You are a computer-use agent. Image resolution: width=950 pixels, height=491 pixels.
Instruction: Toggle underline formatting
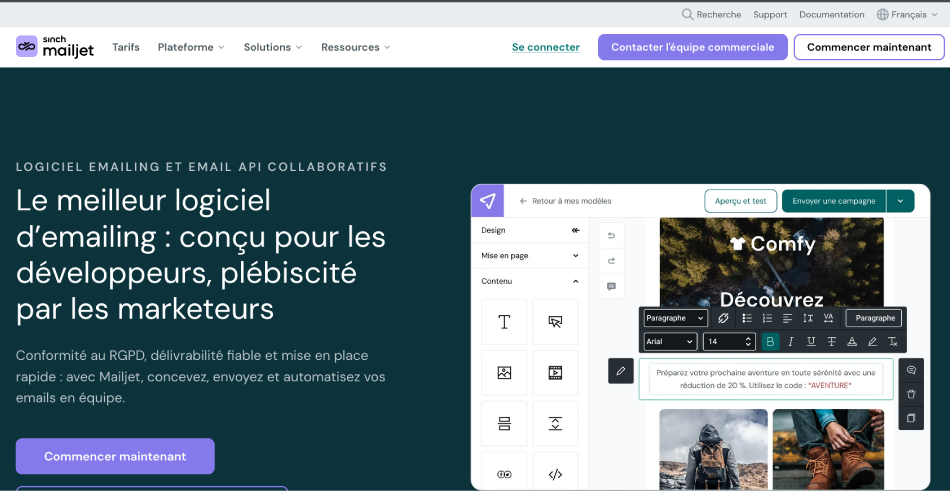pos(811,342)
